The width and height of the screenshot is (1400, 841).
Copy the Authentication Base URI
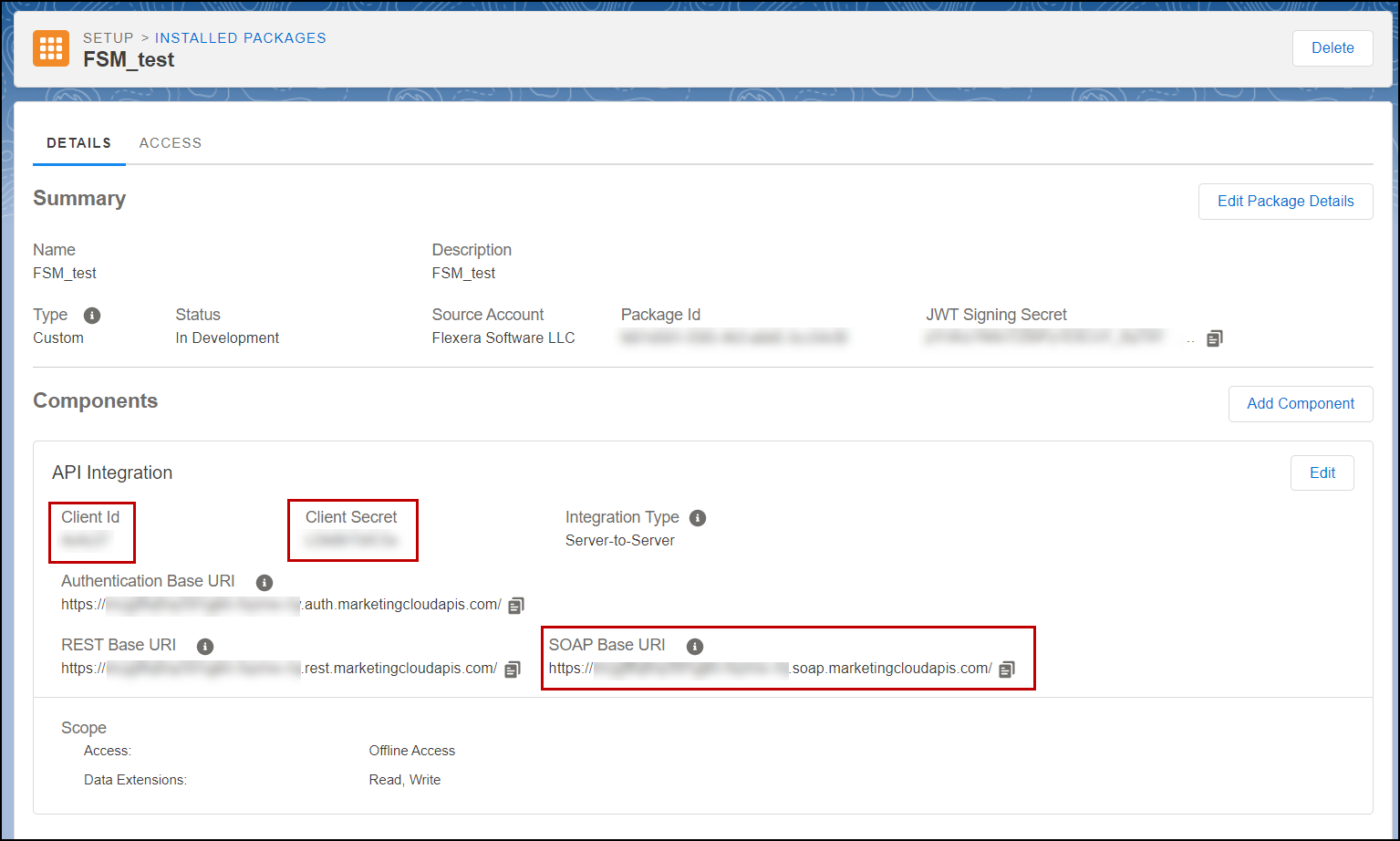pos(516,606)
